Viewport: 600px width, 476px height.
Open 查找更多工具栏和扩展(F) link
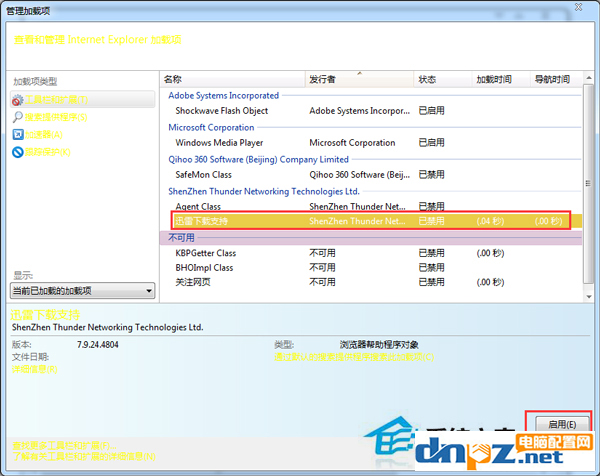click(x=64, y=445)
